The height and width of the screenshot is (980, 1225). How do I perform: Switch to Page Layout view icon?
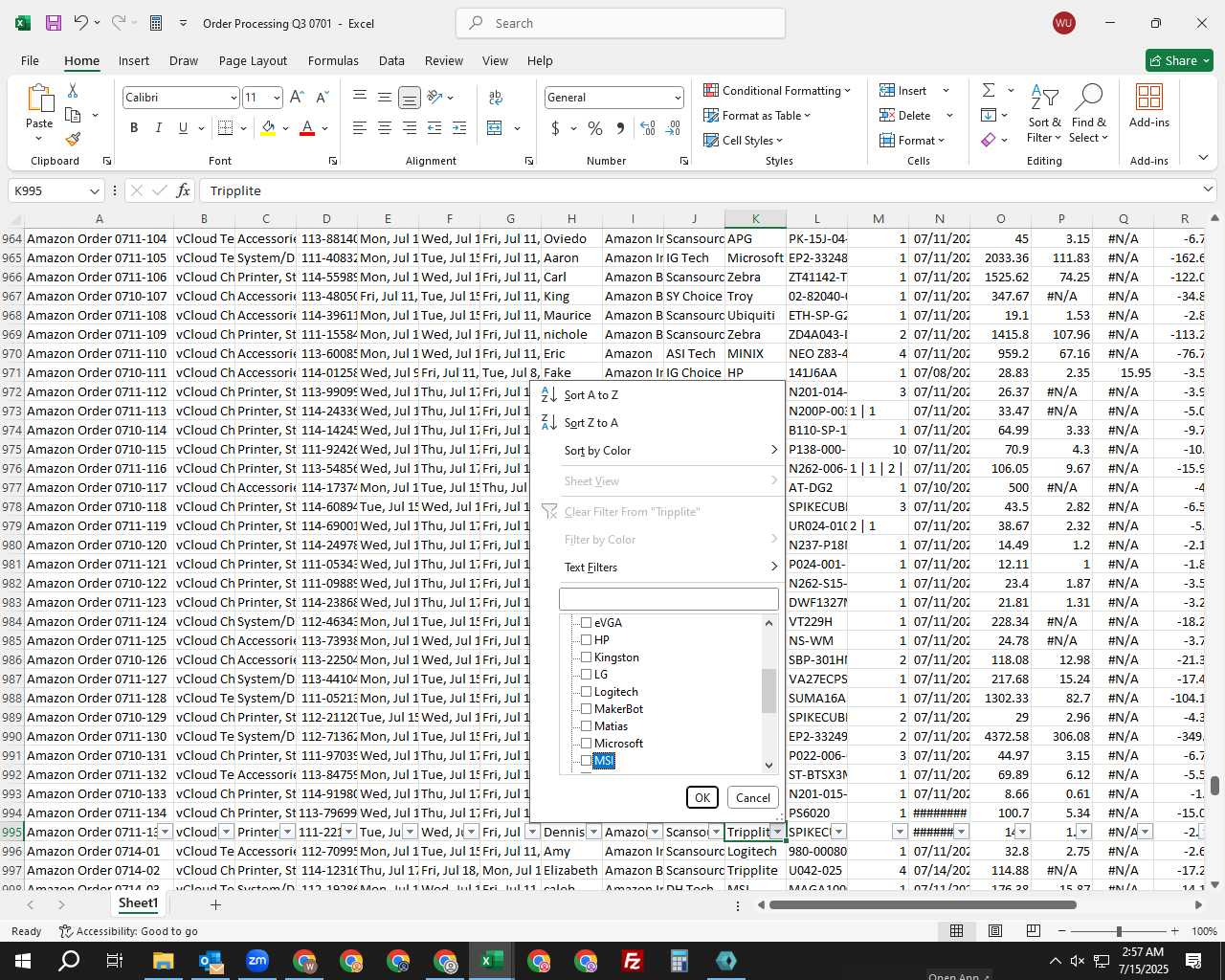click(x=995, y=930)
